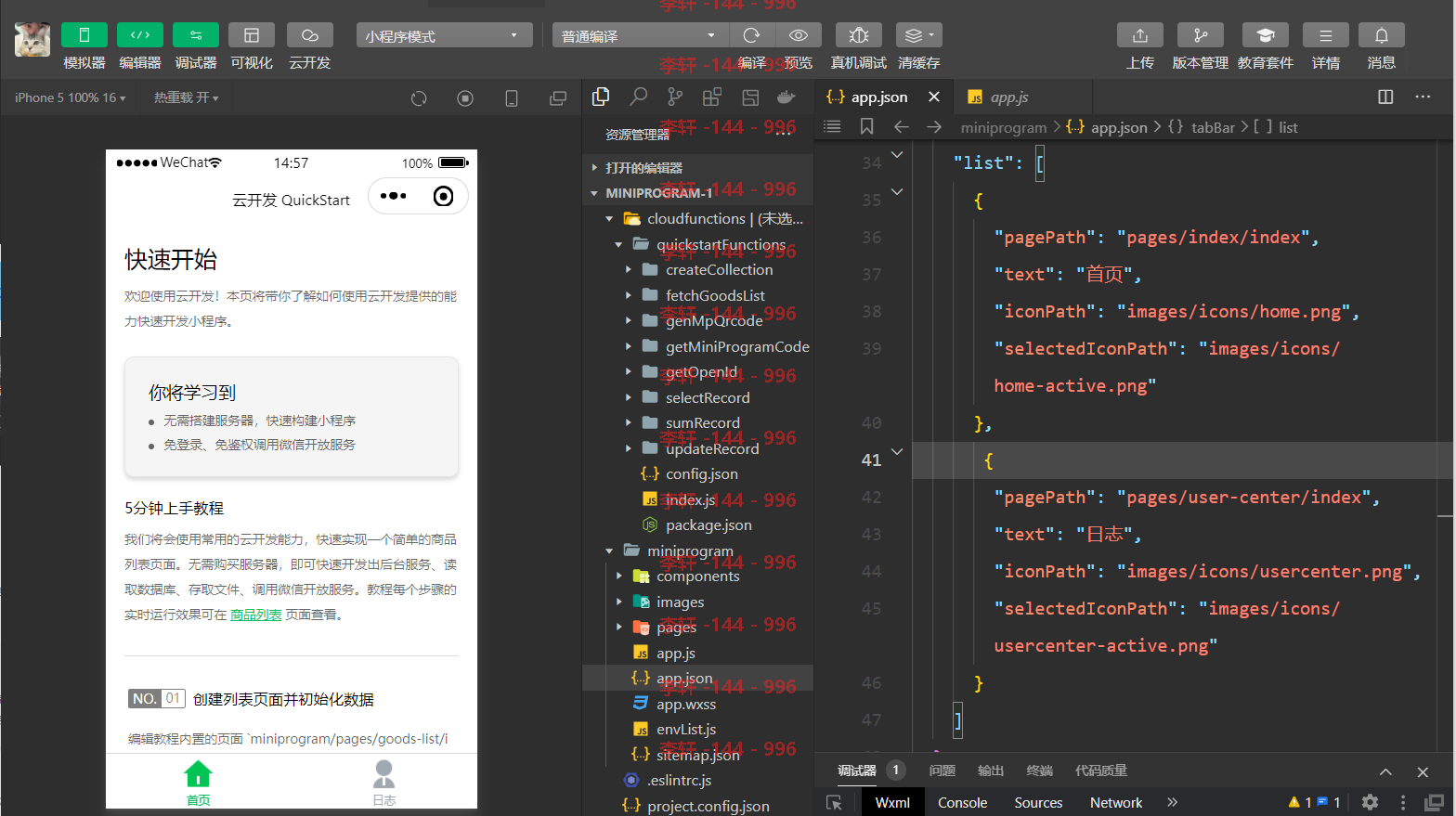Expand the images folder
This screenshot has width=1456, height=816.
[697, 602]
